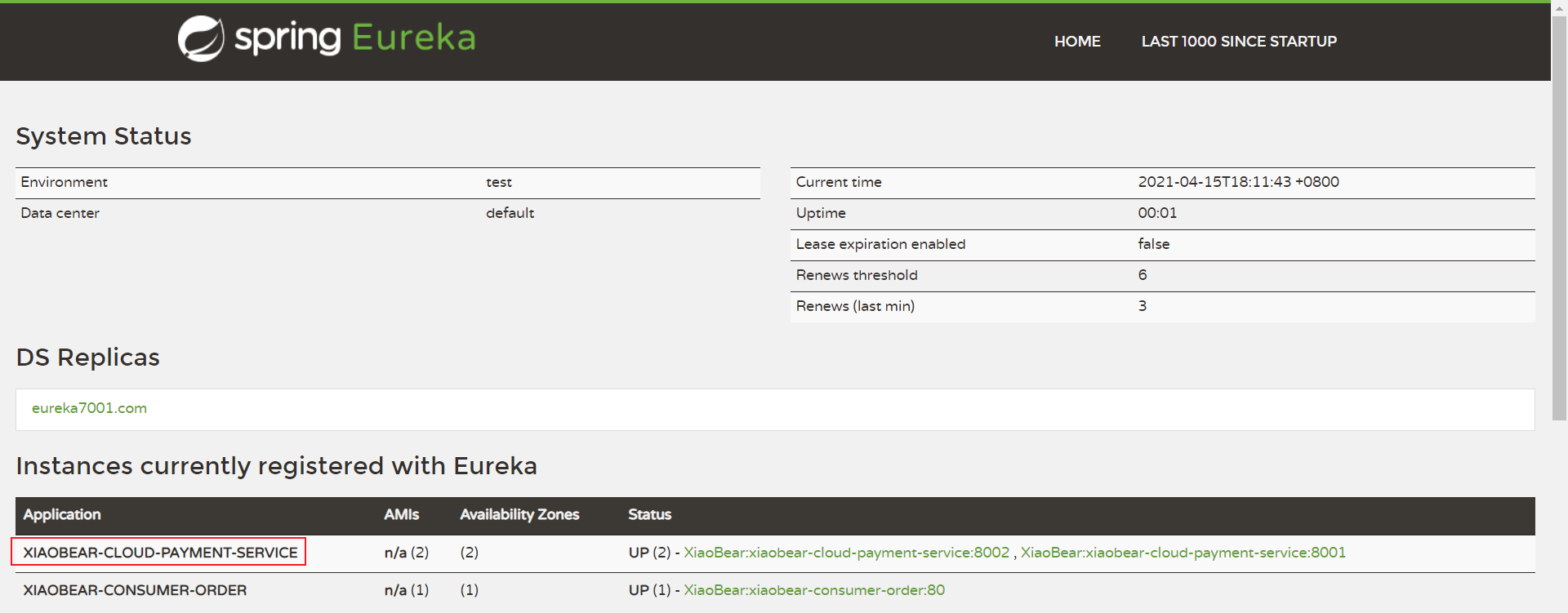Select n/a (2) AMIs cell

pyautogui.click(x=407, y=553)
